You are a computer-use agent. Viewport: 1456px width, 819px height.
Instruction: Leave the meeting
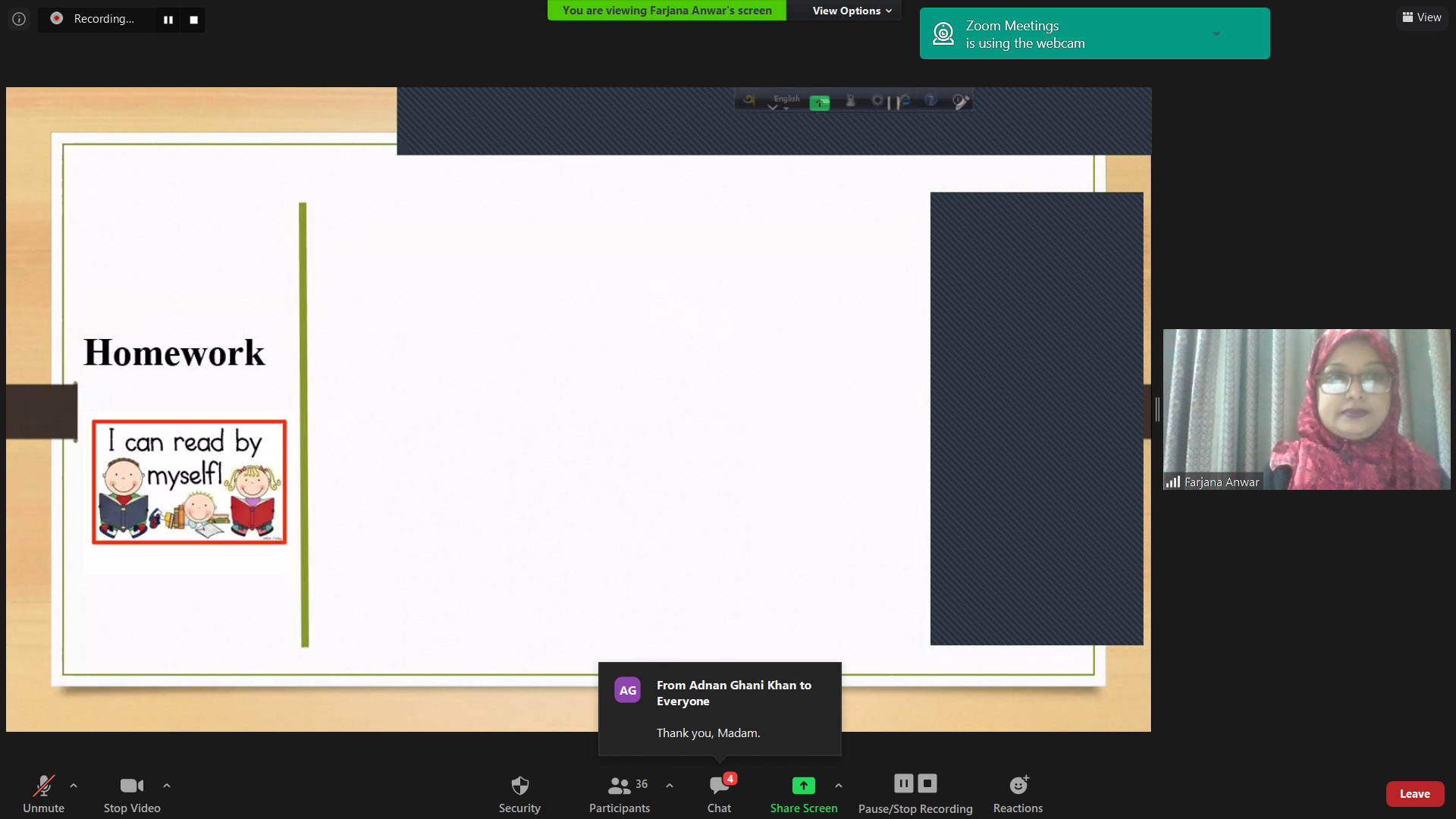click(x=1415, y=794)
